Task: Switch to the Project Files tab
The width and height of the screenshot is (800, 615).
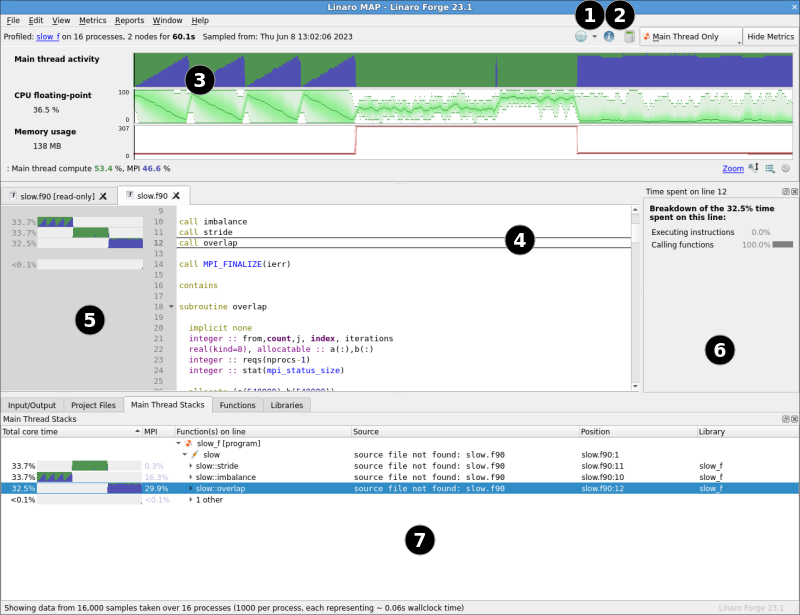Action: tap(93, 405)
